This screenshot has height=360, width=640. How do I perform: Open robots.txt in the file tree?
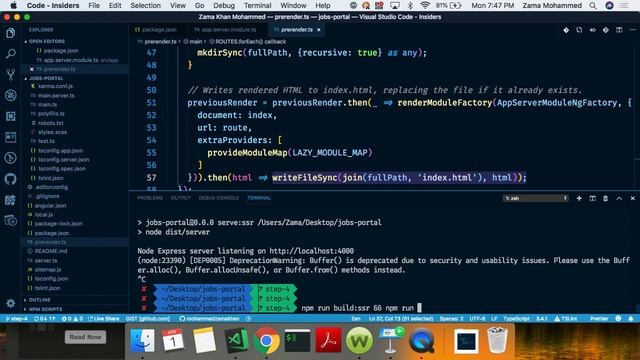pyautogui.click(x=51, y=123)
